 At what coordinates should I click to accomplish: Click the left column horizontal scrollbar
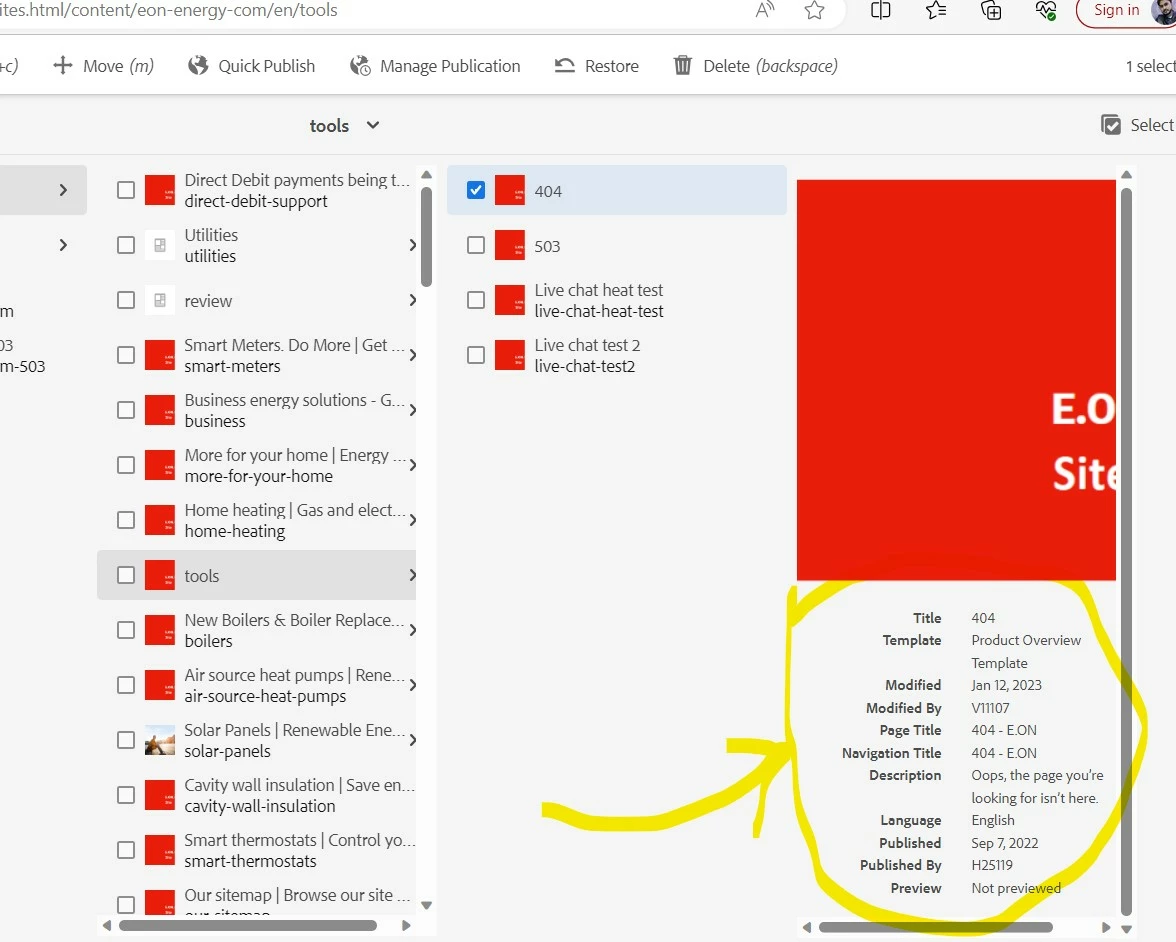click(x=248, y=925)
